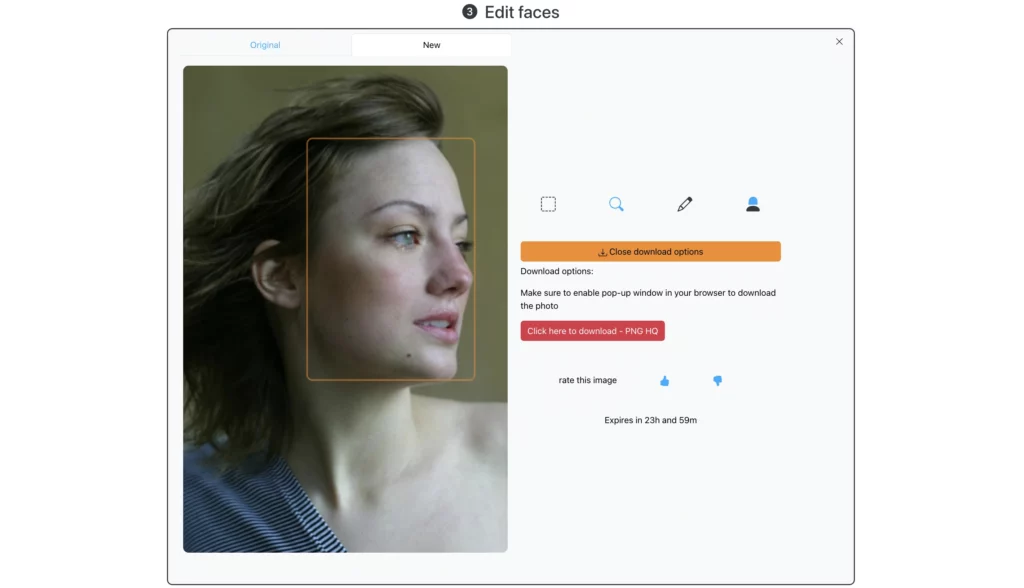Click the download arrow icon on the orange button
Screen dimensions: 1024x588
pos(601,250)
